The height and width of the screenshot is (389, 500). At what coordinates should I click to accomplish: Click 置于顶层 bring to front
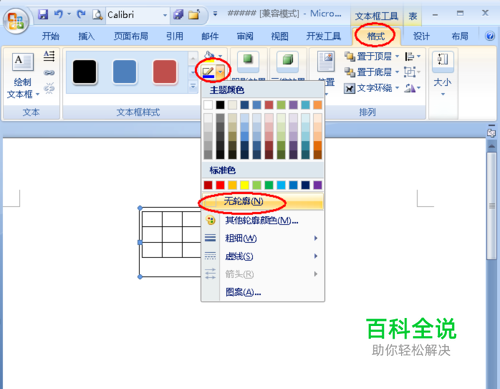point(368,56)
